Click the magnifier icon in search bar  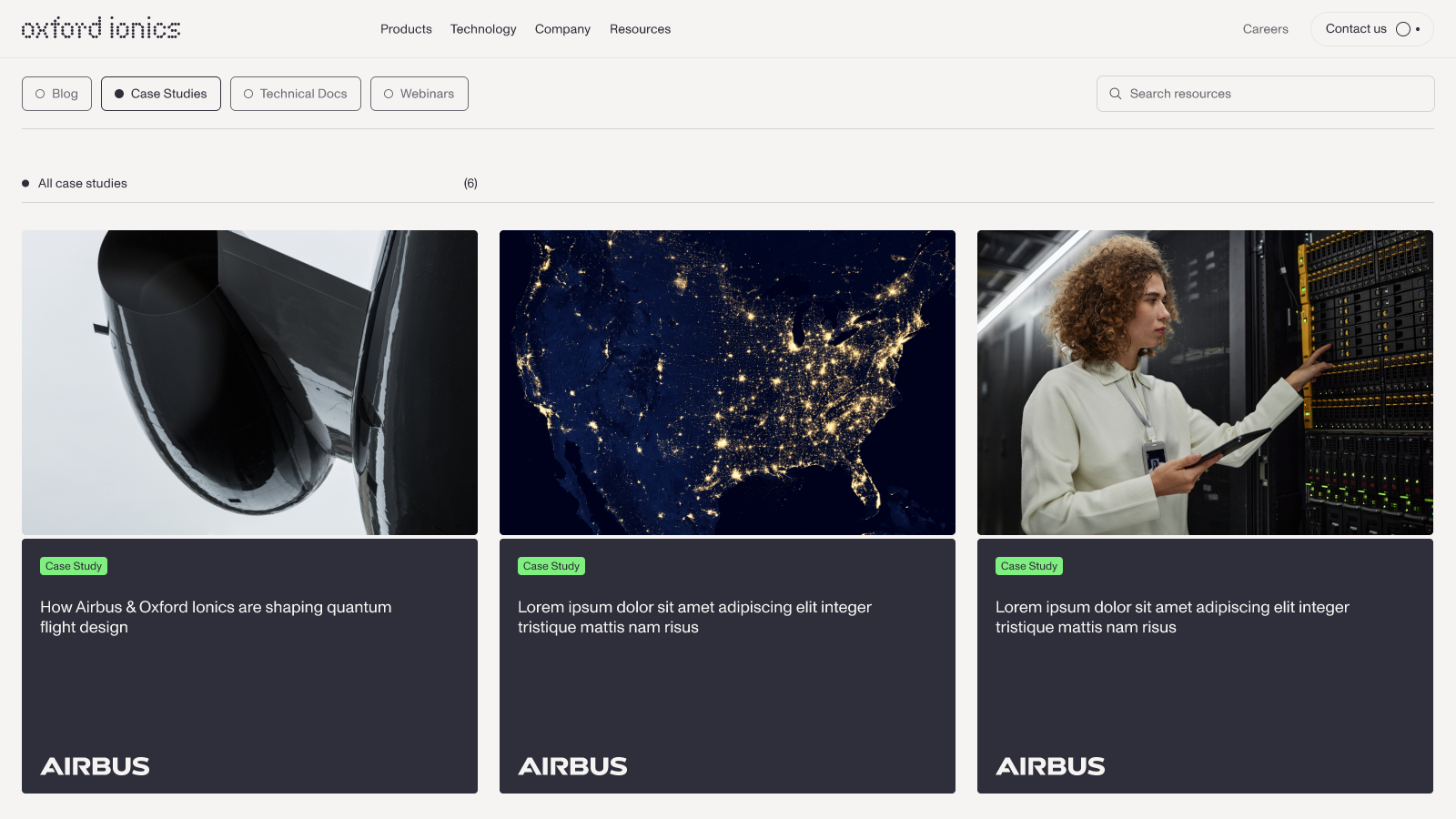tap(1115, 94)
